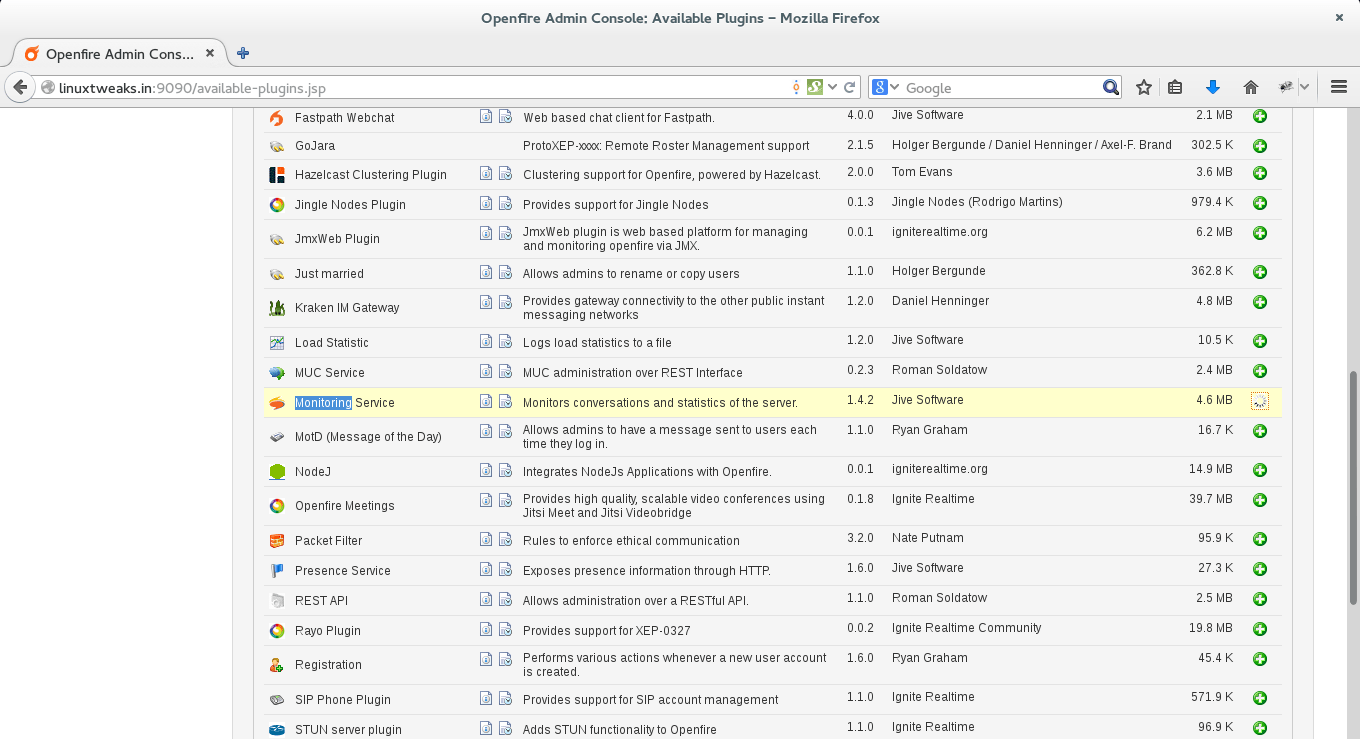Install the SIP Phone Plugin
Screen dimensions: 1360x739
click(1260, 699)
